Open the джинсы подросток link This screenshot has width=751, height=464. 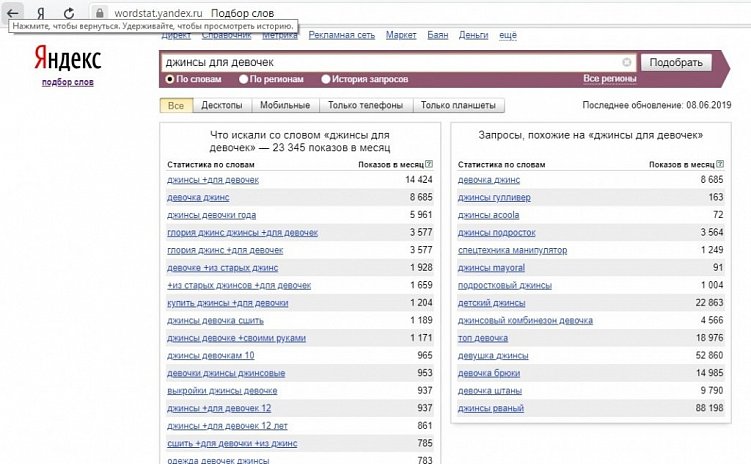(497, 233)
